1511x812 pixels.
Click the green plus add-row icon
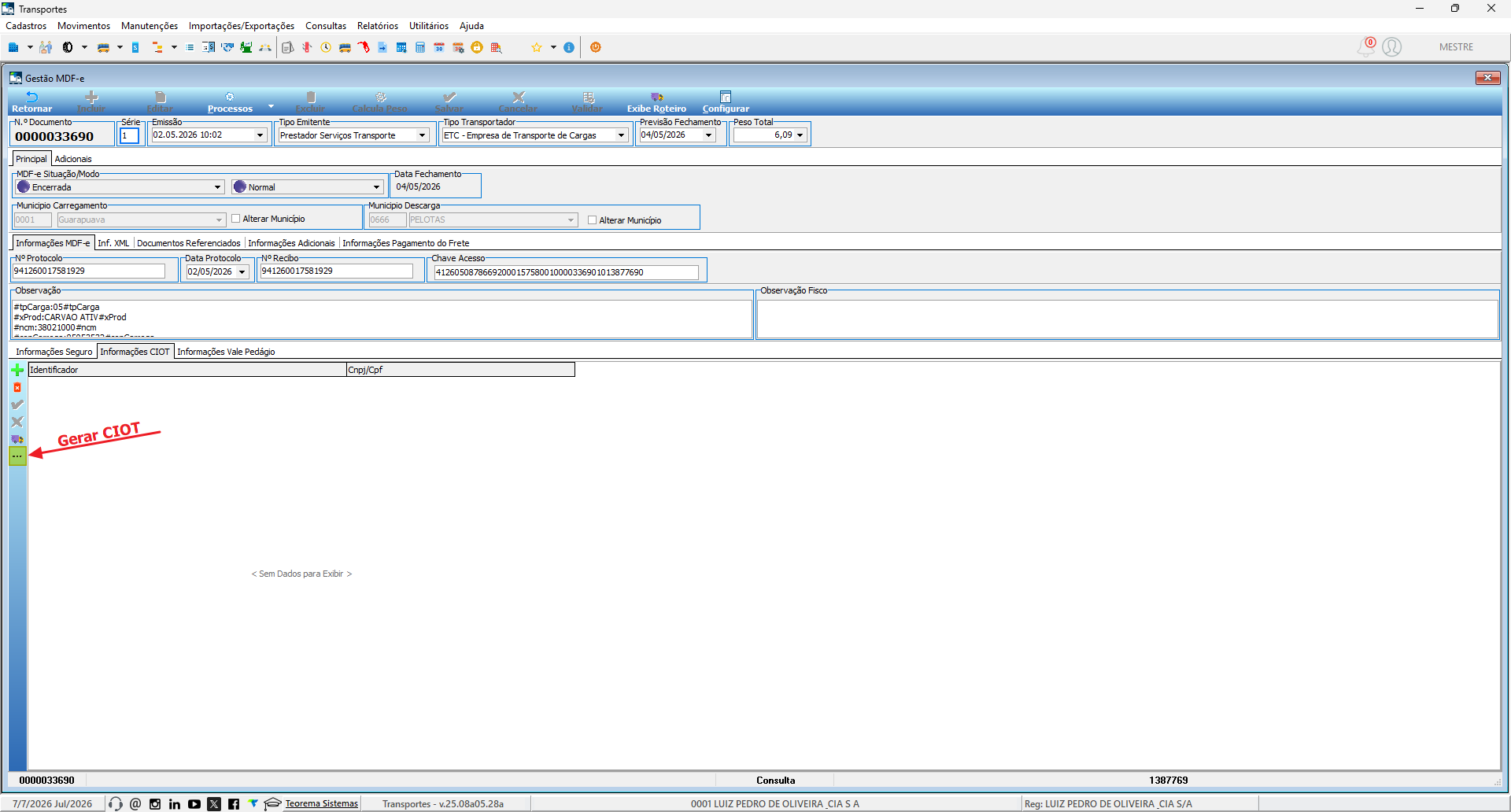[x=17, y=370]
